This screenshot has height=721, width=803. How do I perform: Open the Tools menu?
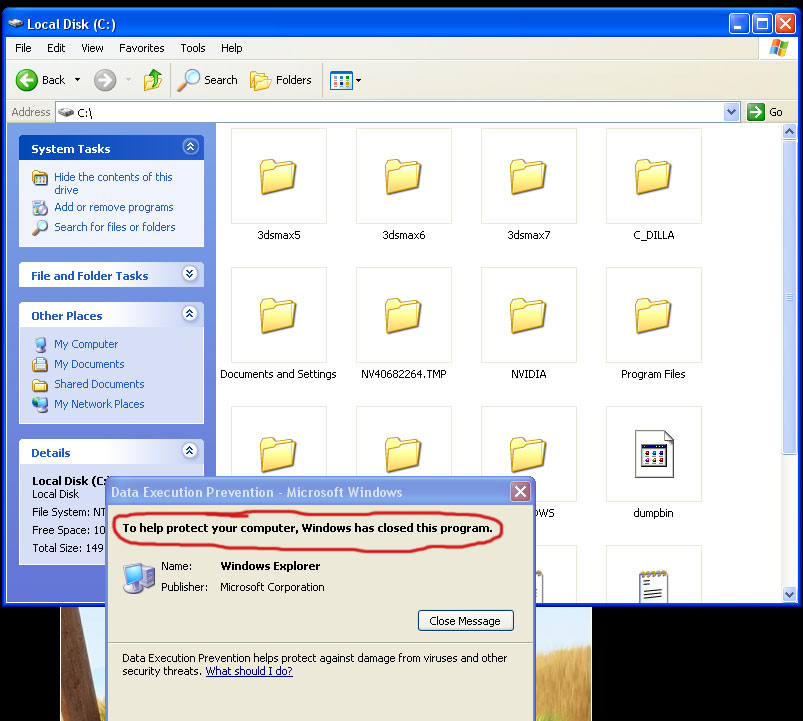coord(193,48)
